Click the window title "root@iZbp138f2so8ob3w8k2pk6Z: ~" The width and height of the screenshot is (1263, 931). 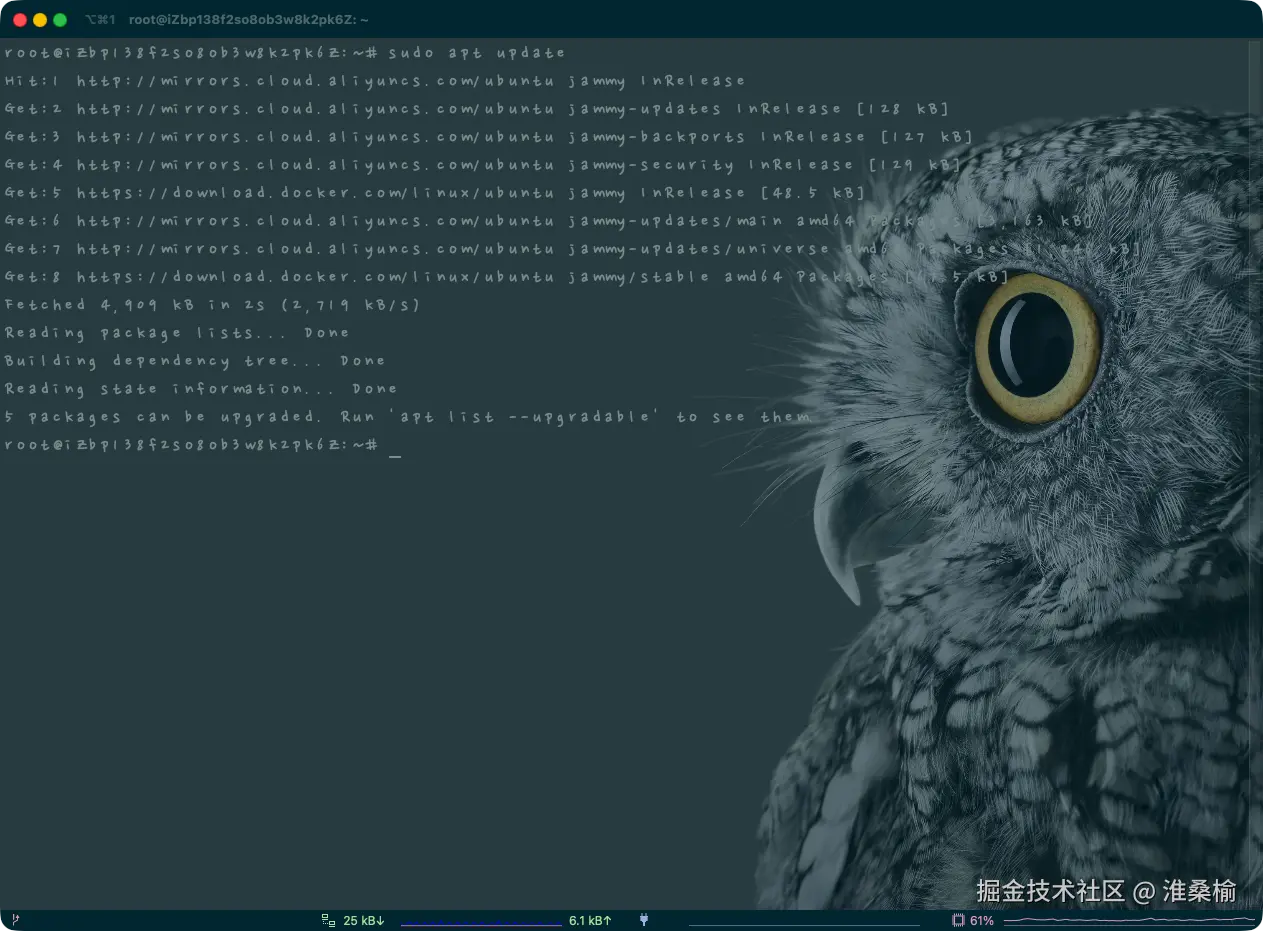[x=249, y=20]
